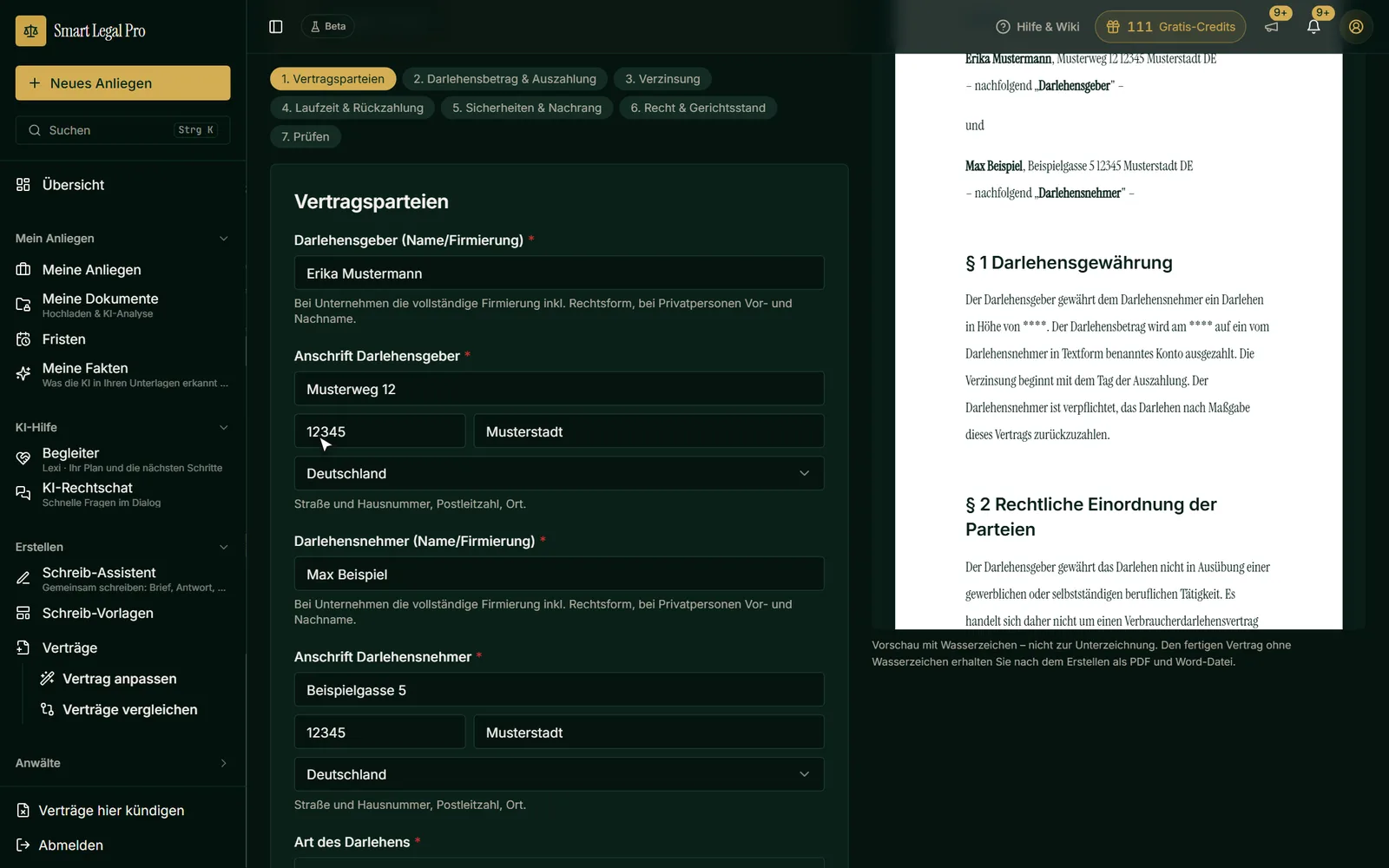Image resolution: width=1389 pixels, height=868 pixels.
Task: Open the bell notifications icon
Action: click(1313, 27)
